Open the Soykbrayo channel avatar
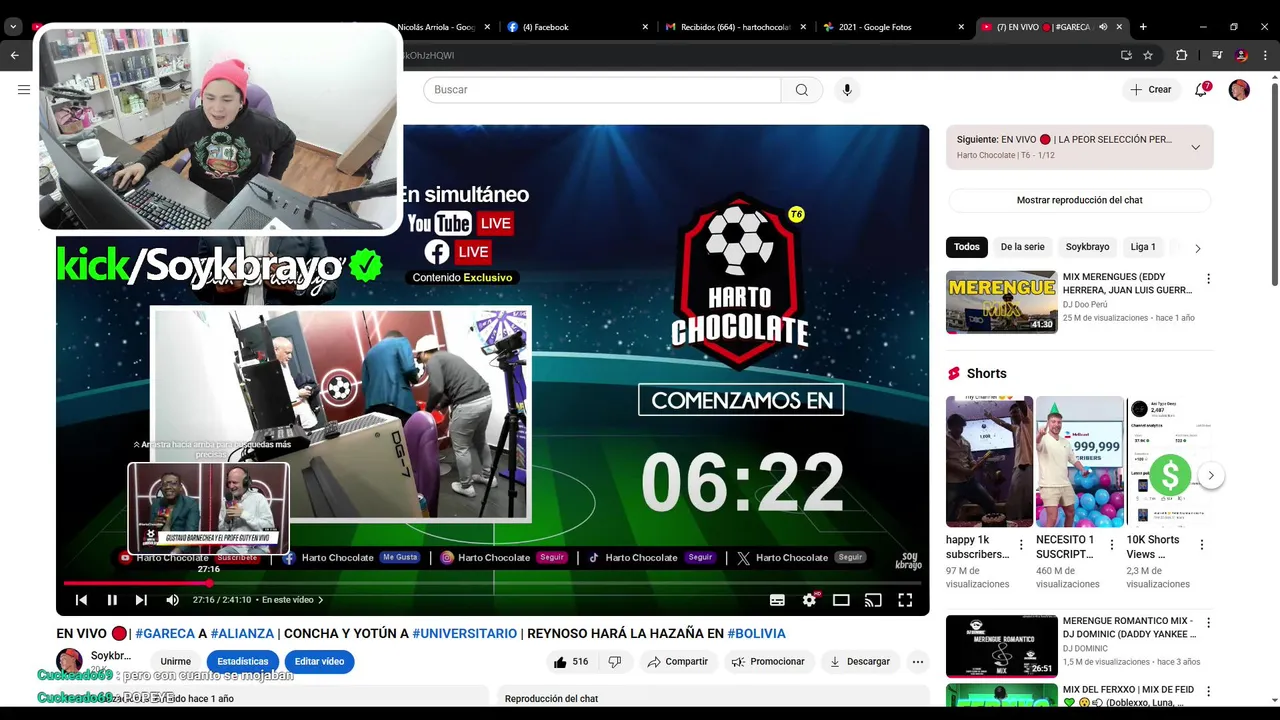 tap(69, 661)
